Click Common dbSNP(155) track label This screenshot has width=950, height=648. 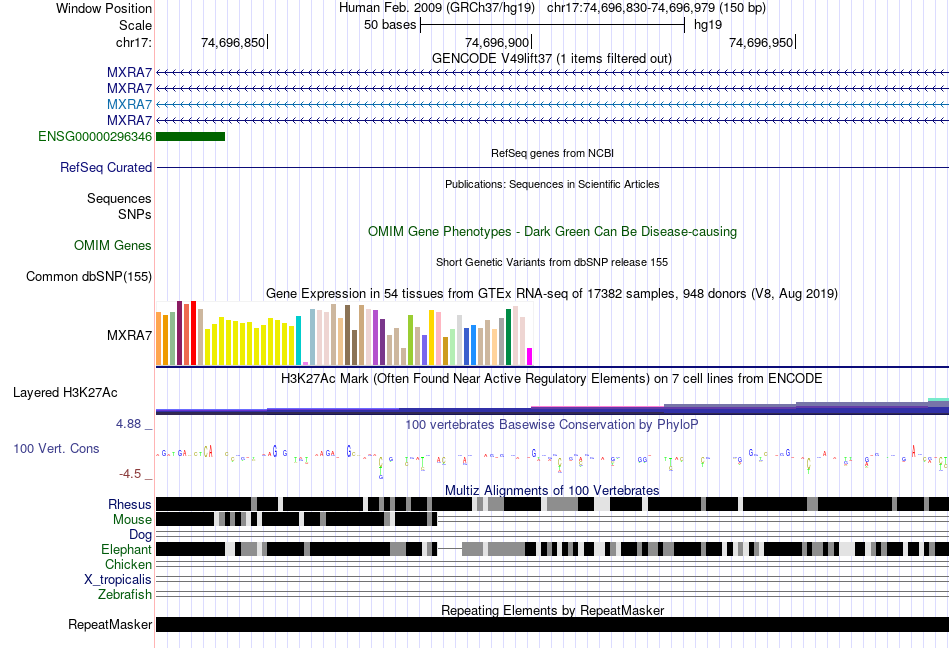coord(88,276)
